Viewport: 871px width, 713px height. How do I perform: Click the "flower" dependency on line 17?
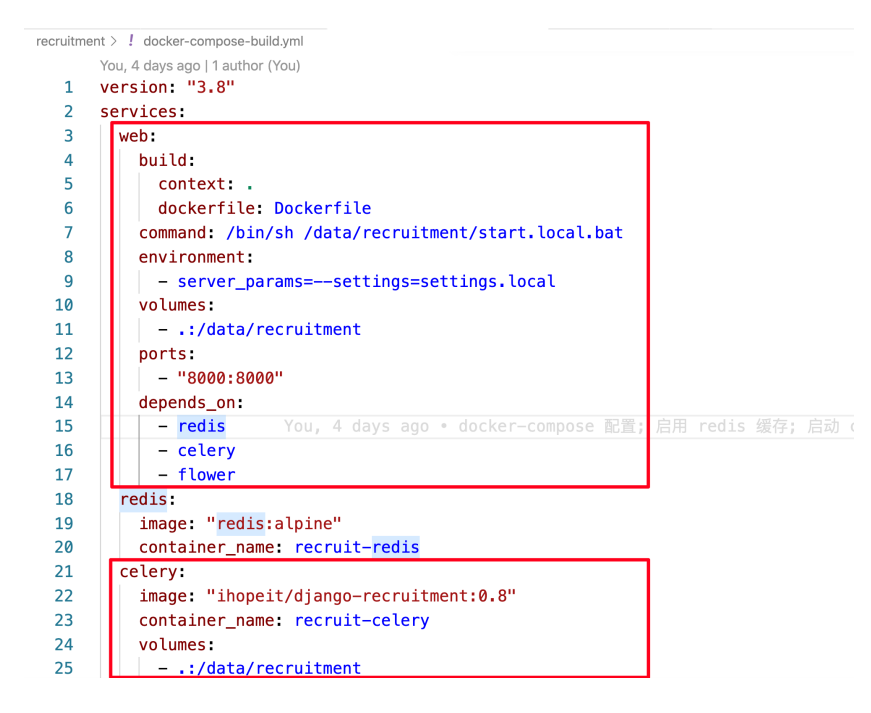206,474
